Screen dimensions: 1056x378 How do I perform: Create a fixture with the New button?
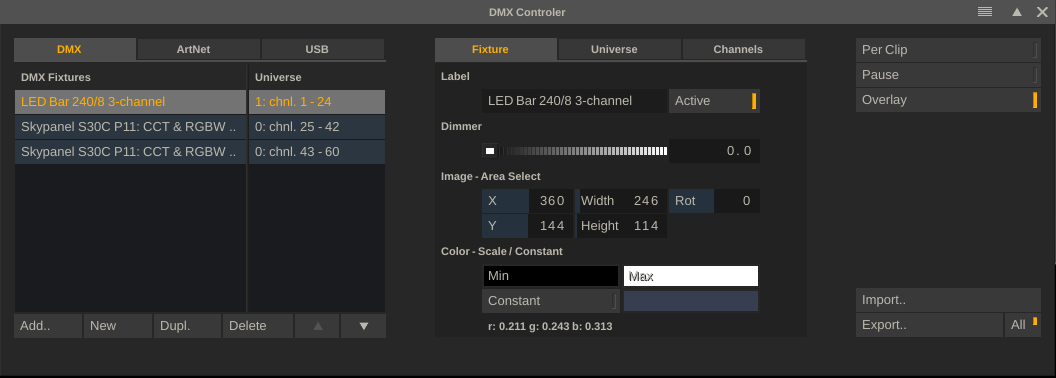(118, 326)
